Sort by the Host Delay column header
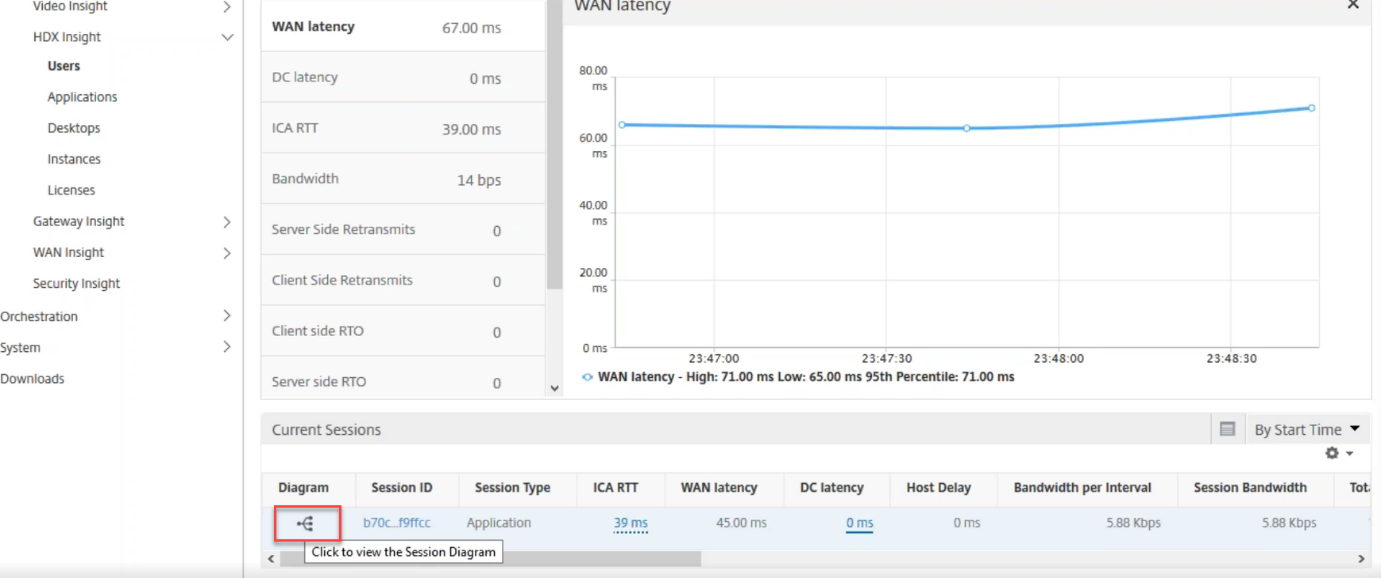 pos(939,488)
